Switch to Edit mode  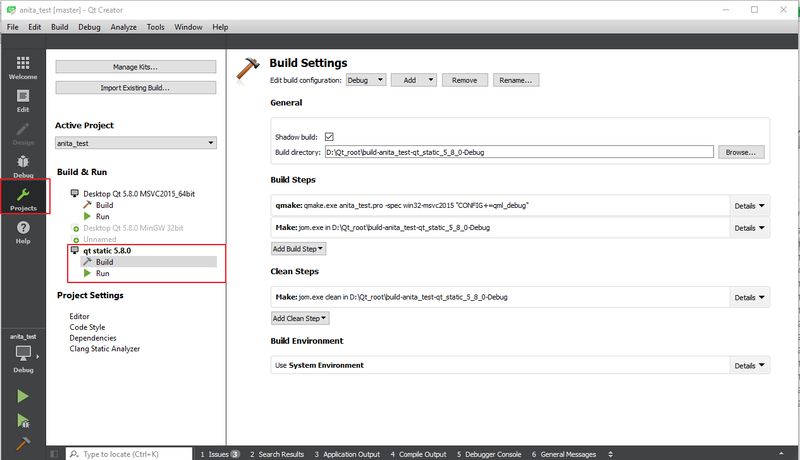tap(23, 100)
